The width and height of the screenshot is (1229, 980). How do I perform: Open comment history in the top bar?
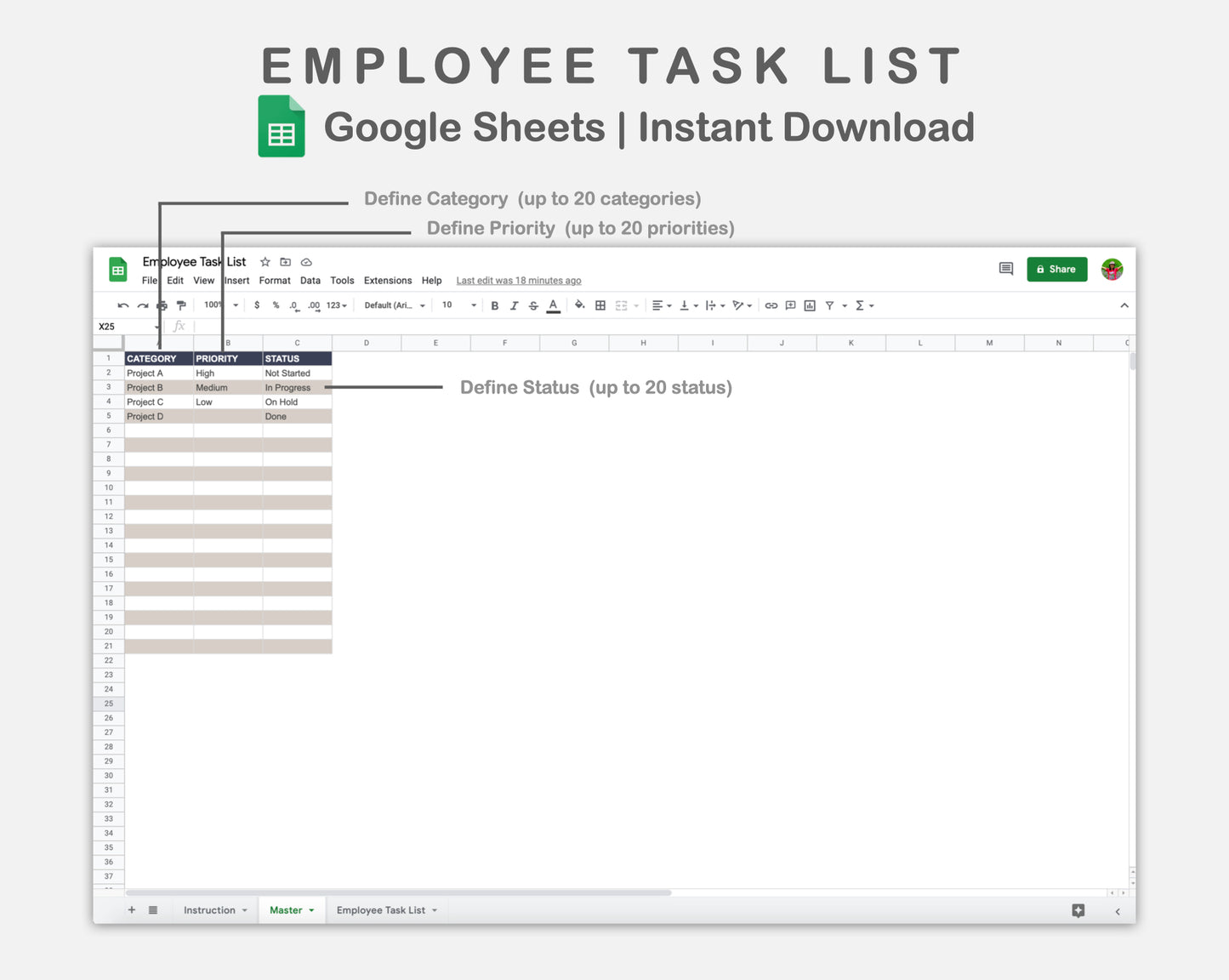[1005, 269]
